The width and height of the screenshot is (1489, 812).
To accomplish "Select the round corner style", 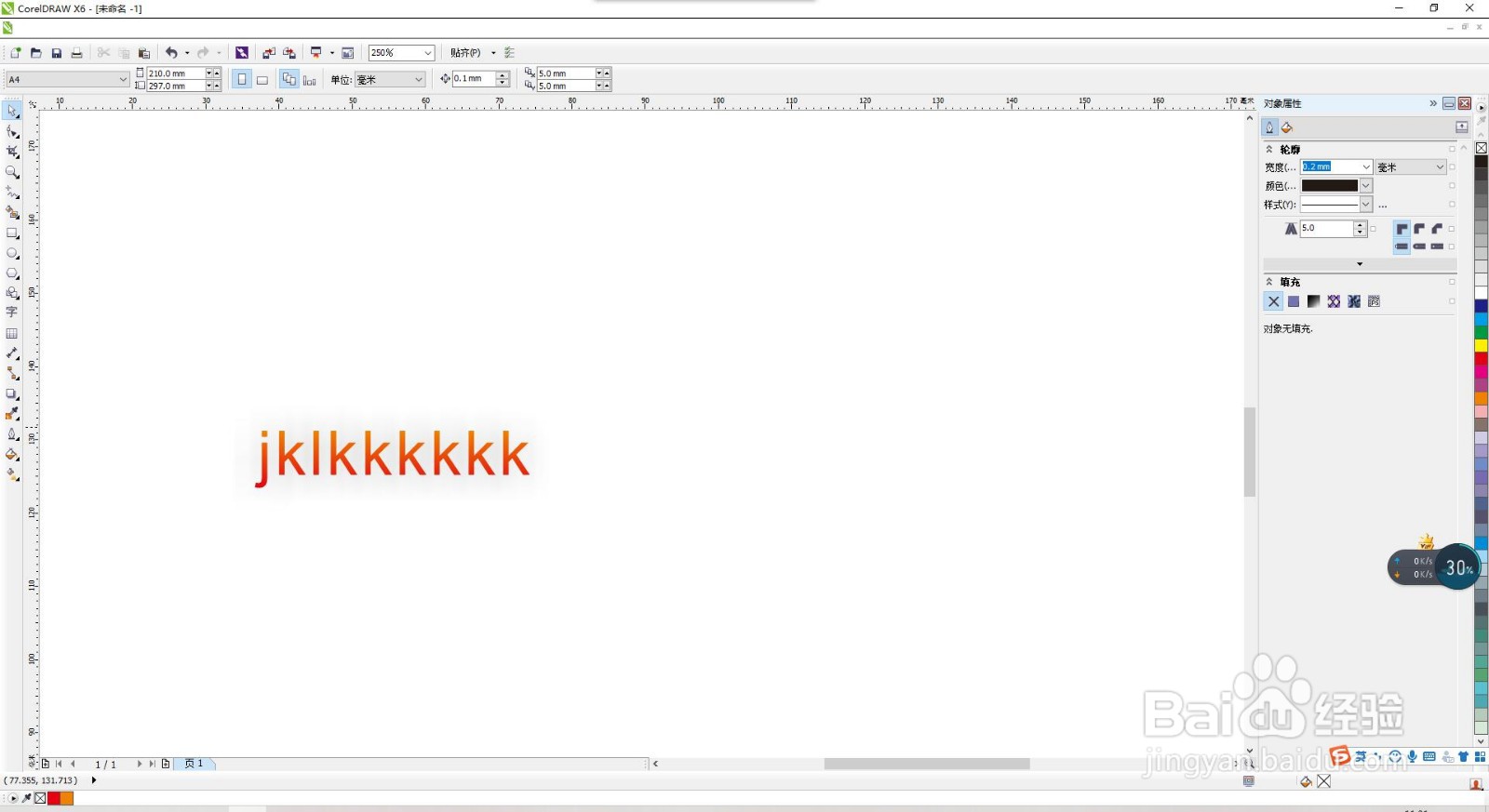I will (x=1419, y=229).
